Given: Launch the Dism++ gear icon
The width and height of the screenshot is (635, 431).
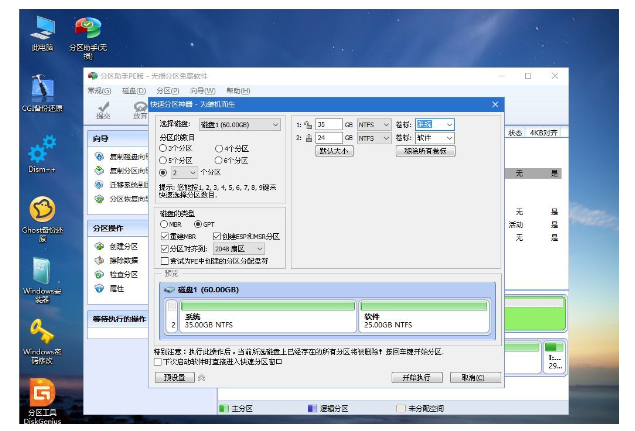Looking at the screenshot, I should click(x=42, y=153).
